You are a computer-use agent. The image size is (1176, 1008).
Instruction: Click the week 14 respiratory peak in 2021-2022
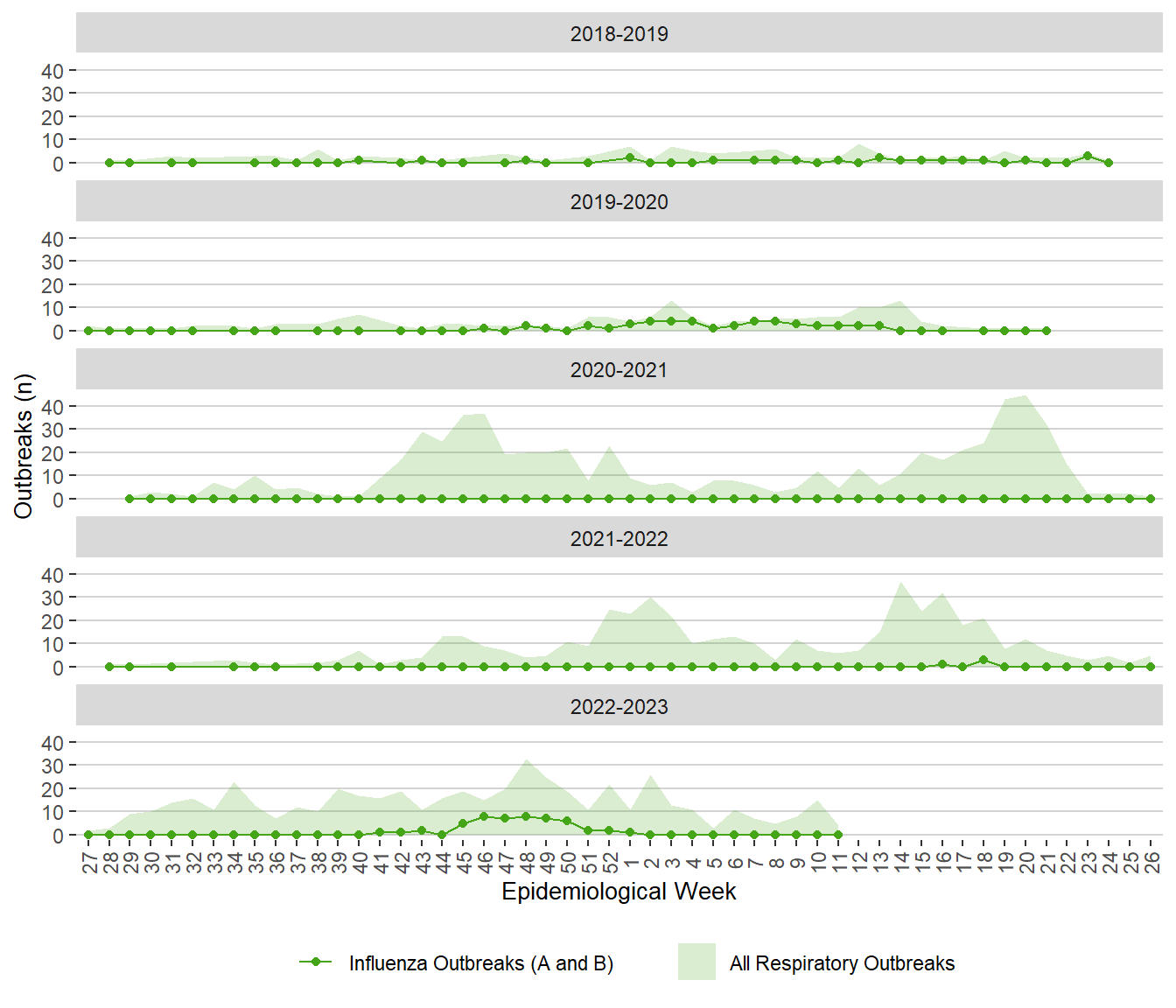[900, 583]
